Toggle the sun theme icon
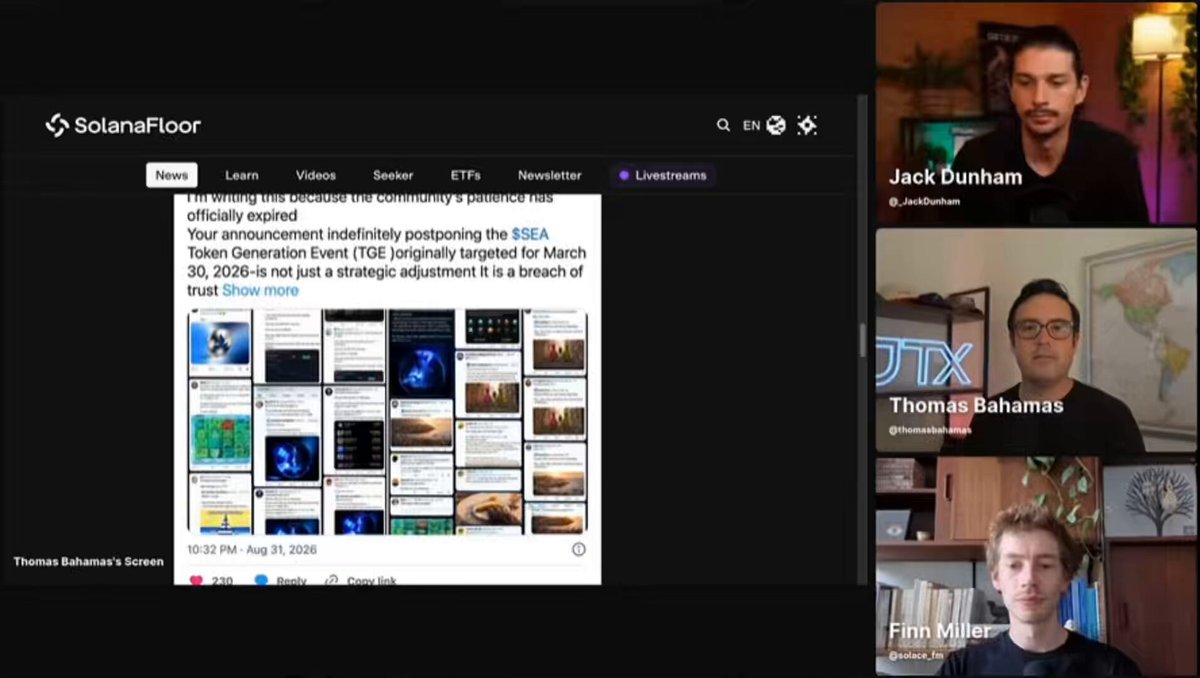 pos(807,125)
